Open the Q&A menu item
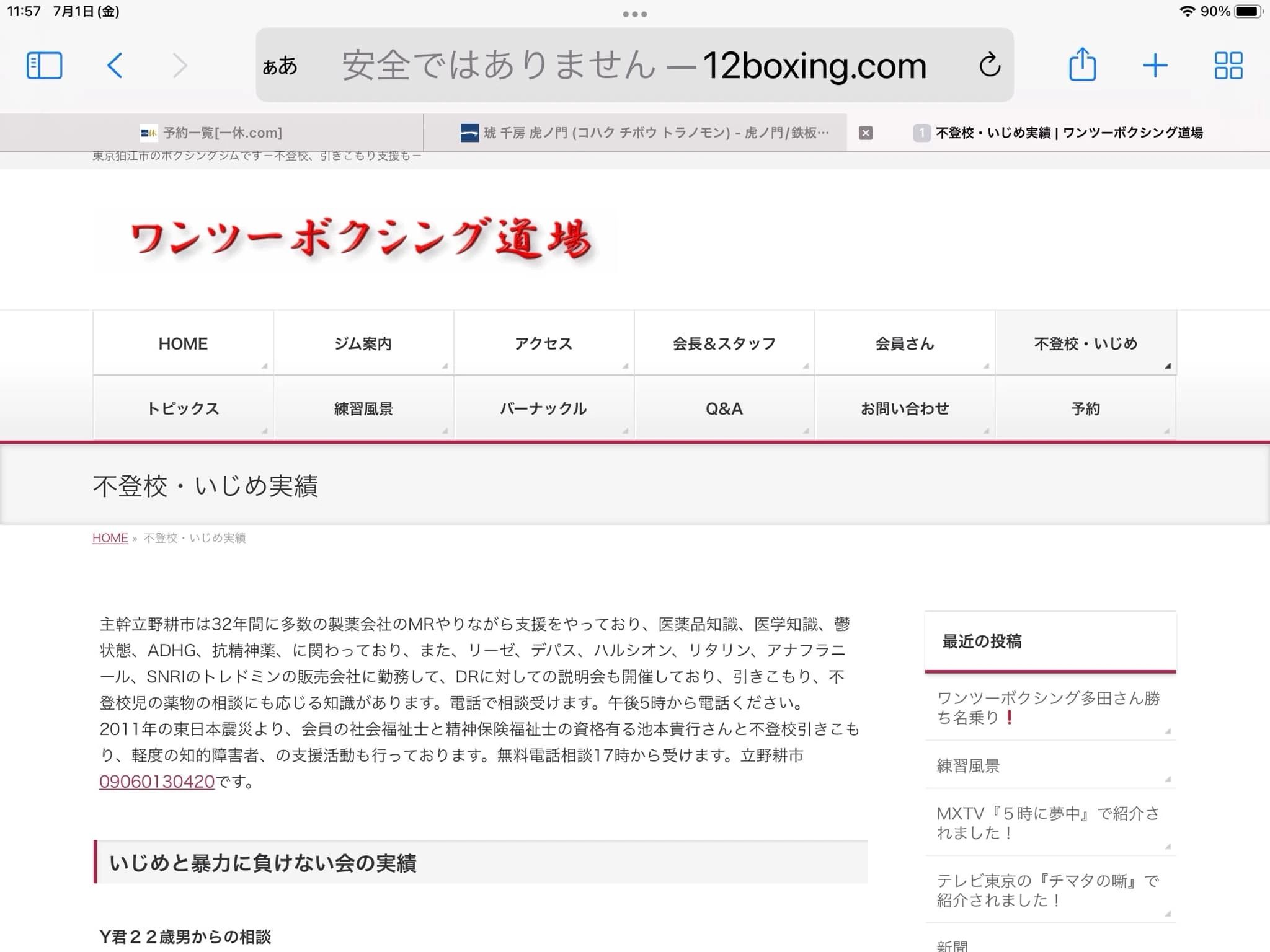 point(724,408)
